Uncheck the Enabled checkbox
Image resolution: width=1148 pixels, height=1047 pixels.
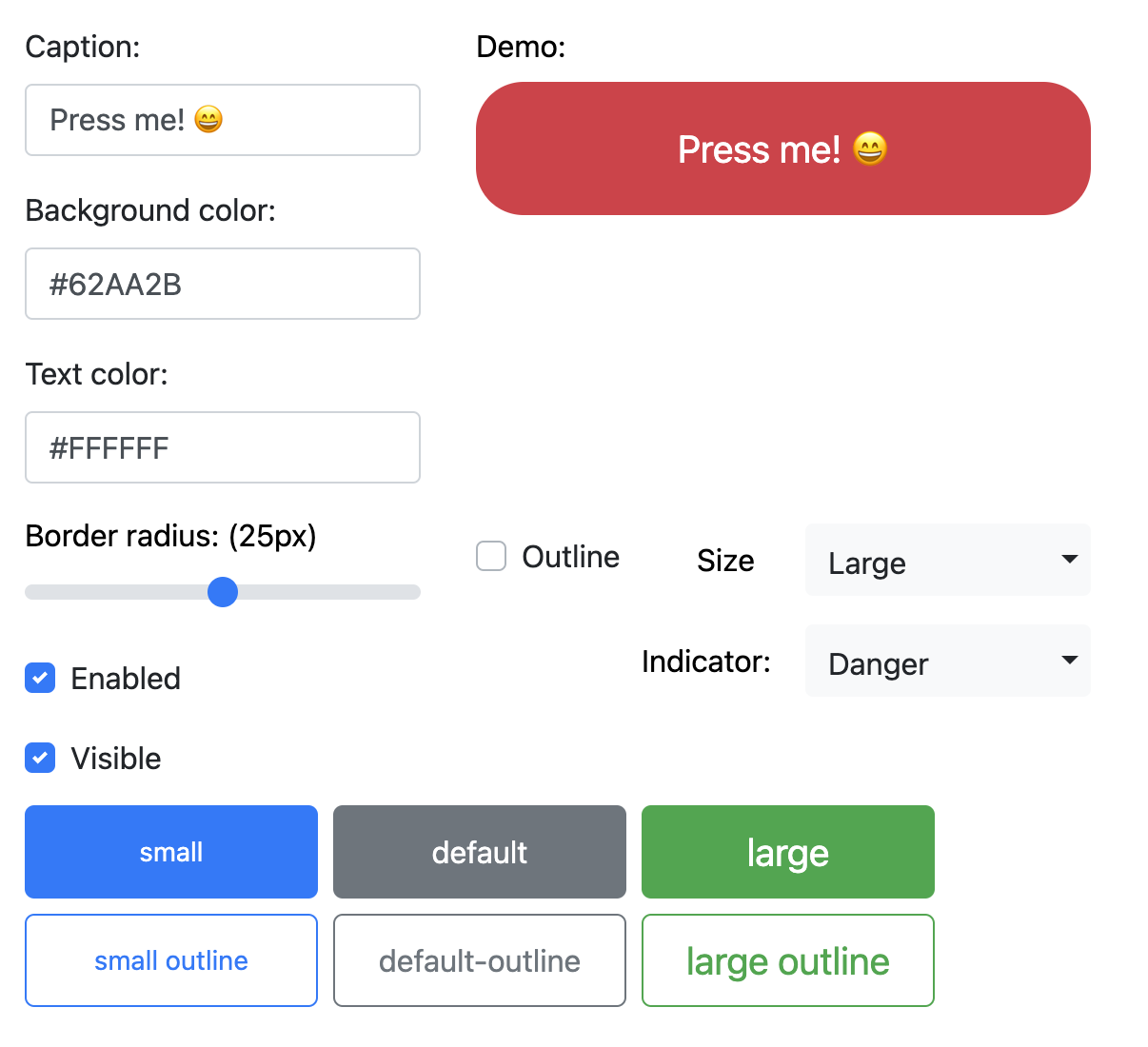(40, 679)
